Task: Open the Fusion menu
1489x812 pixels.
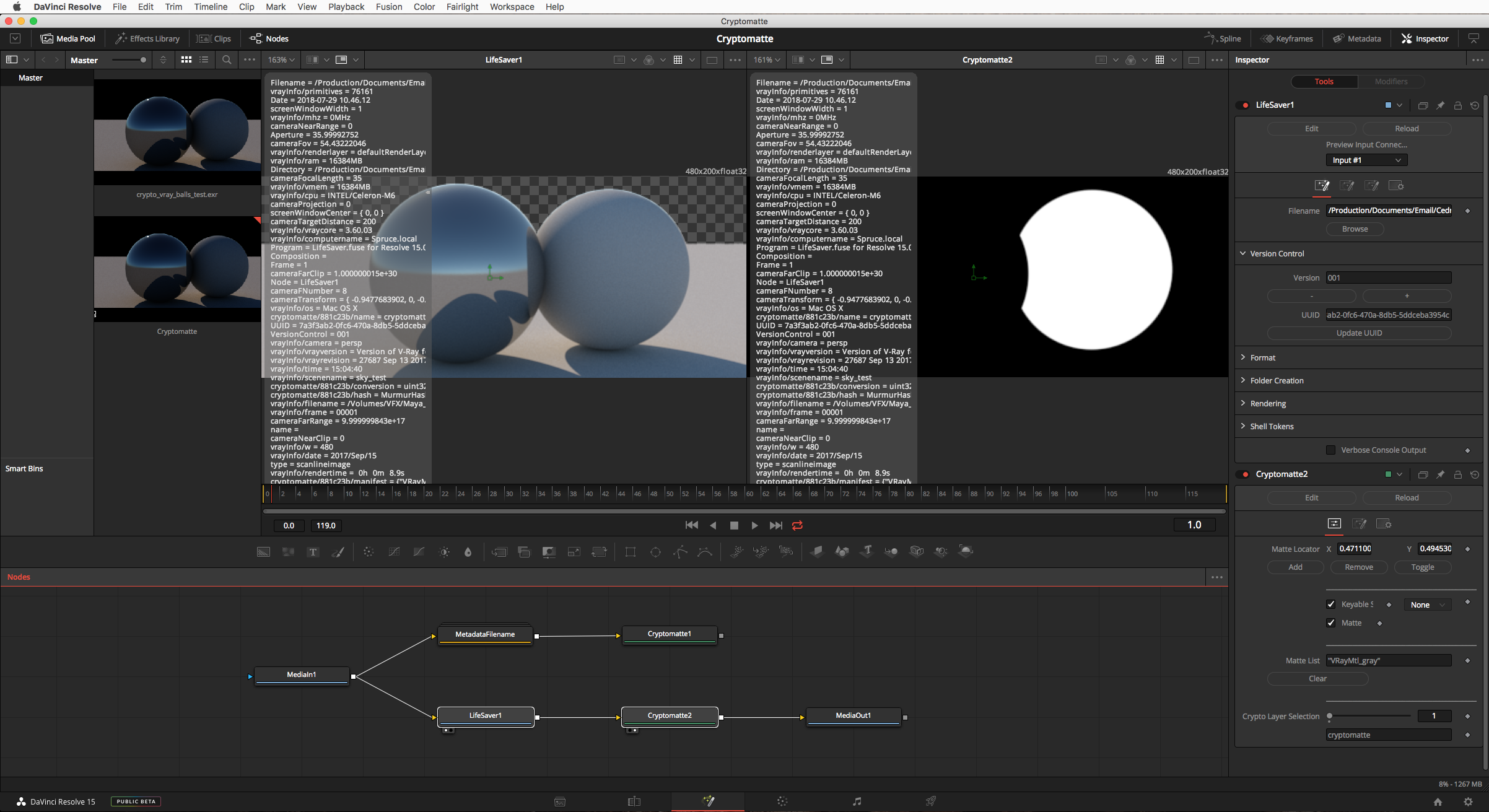Action: coord(389,7)
